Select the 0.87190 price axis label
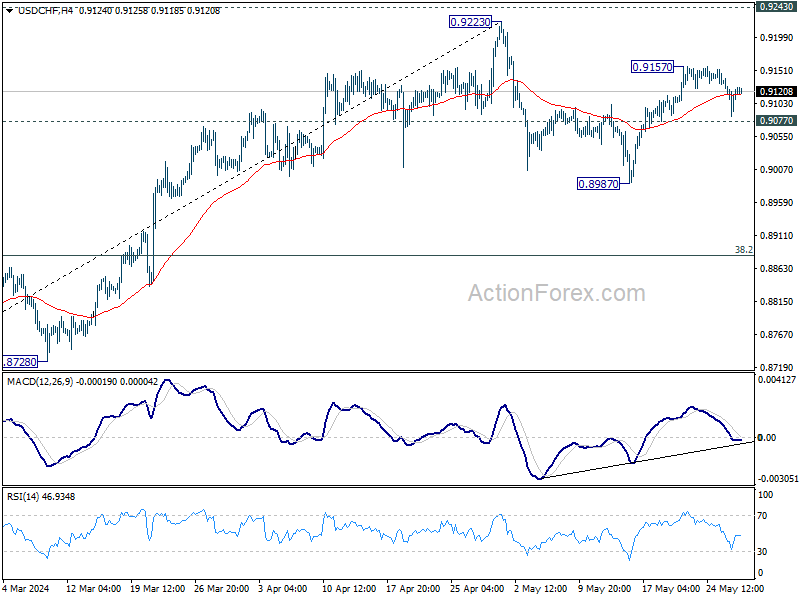This screenshot has height=600, width=800. coord(777,367)
